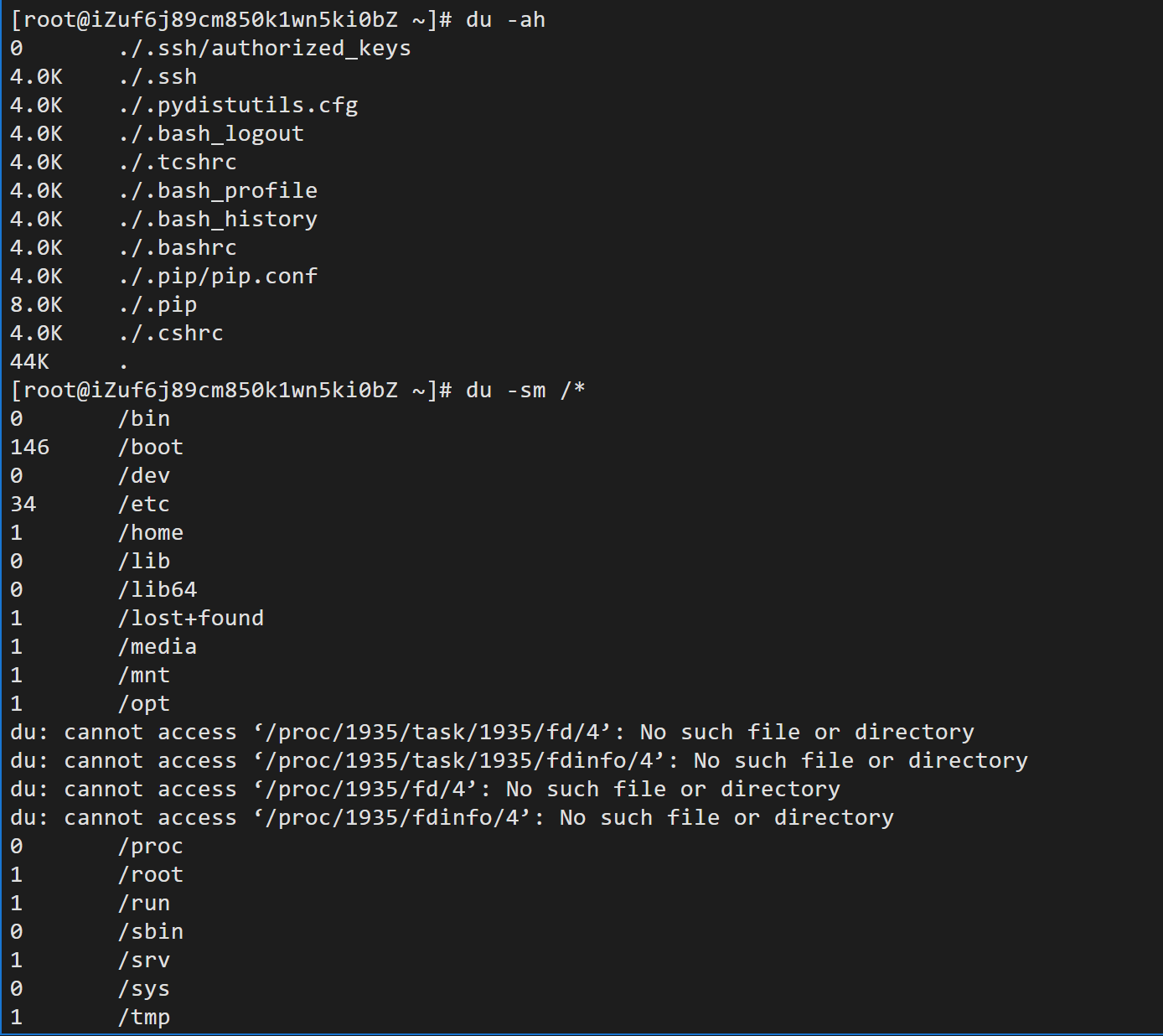Click the './.pip/pip.conf' path
The height and width of the screenshot is (1036, 1163).
(217, 277)
